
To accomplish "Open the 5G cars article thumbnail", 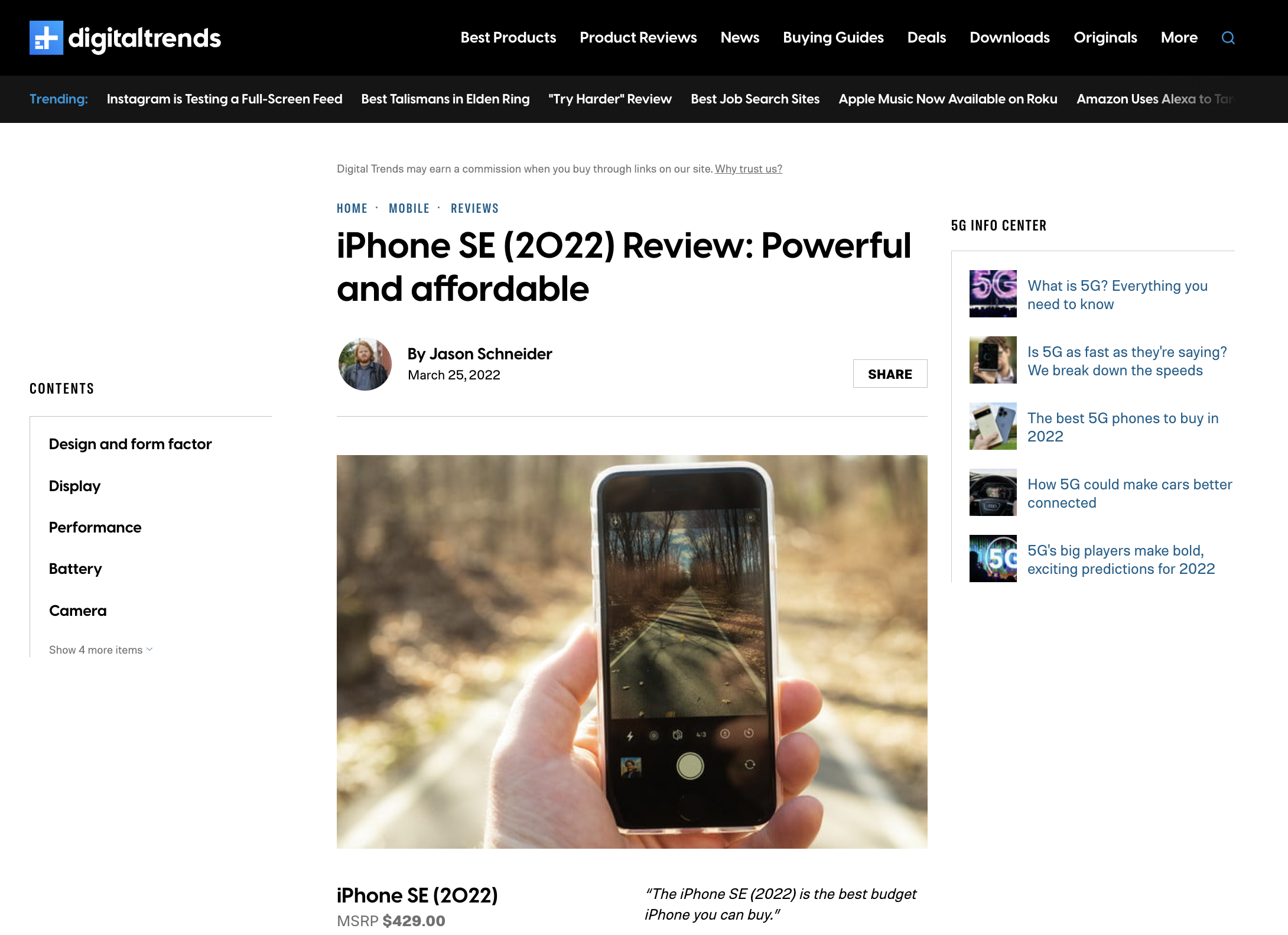I will 993,492.
